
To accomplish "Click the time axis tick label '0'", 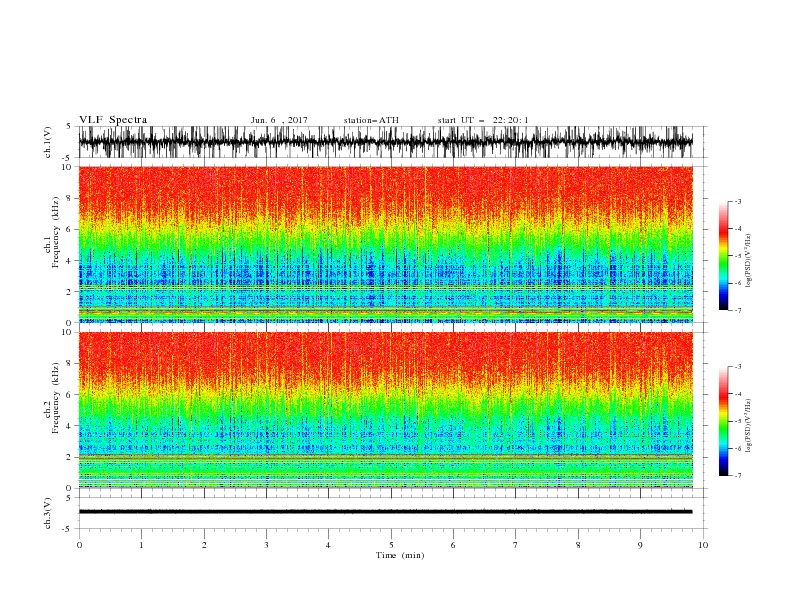I will tap(79, 545).
